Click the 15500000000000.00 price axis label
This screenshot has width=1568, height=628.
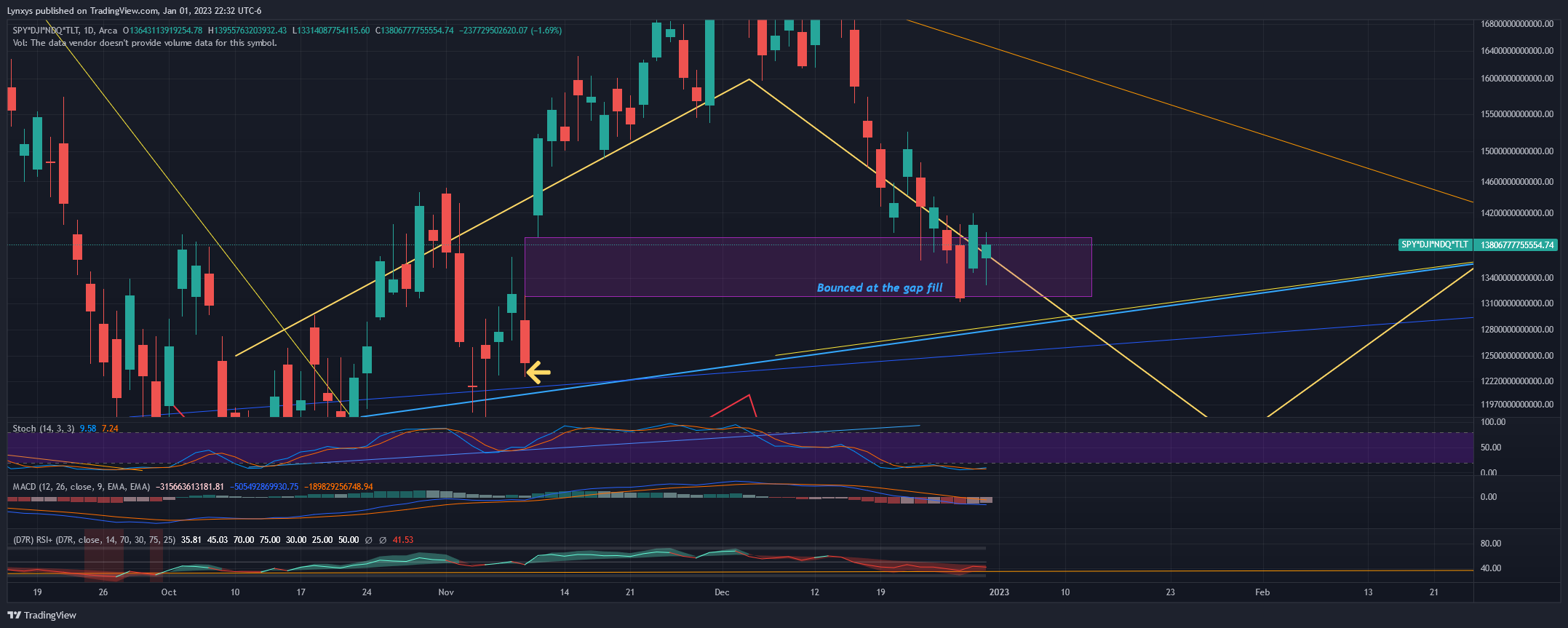pyautogui.click(x=1516, y=114)
